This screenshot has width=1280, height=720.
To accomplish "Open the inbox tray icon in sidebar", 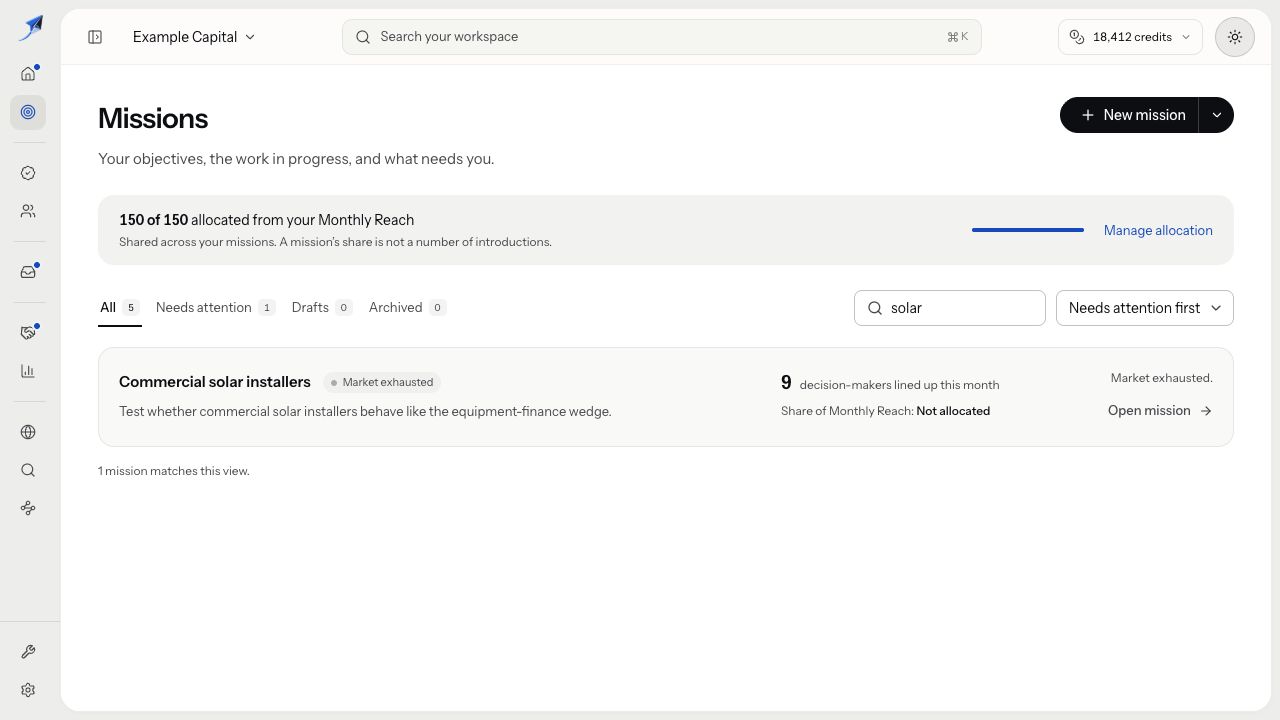I will pyautogui.click(x=28, y=272).
